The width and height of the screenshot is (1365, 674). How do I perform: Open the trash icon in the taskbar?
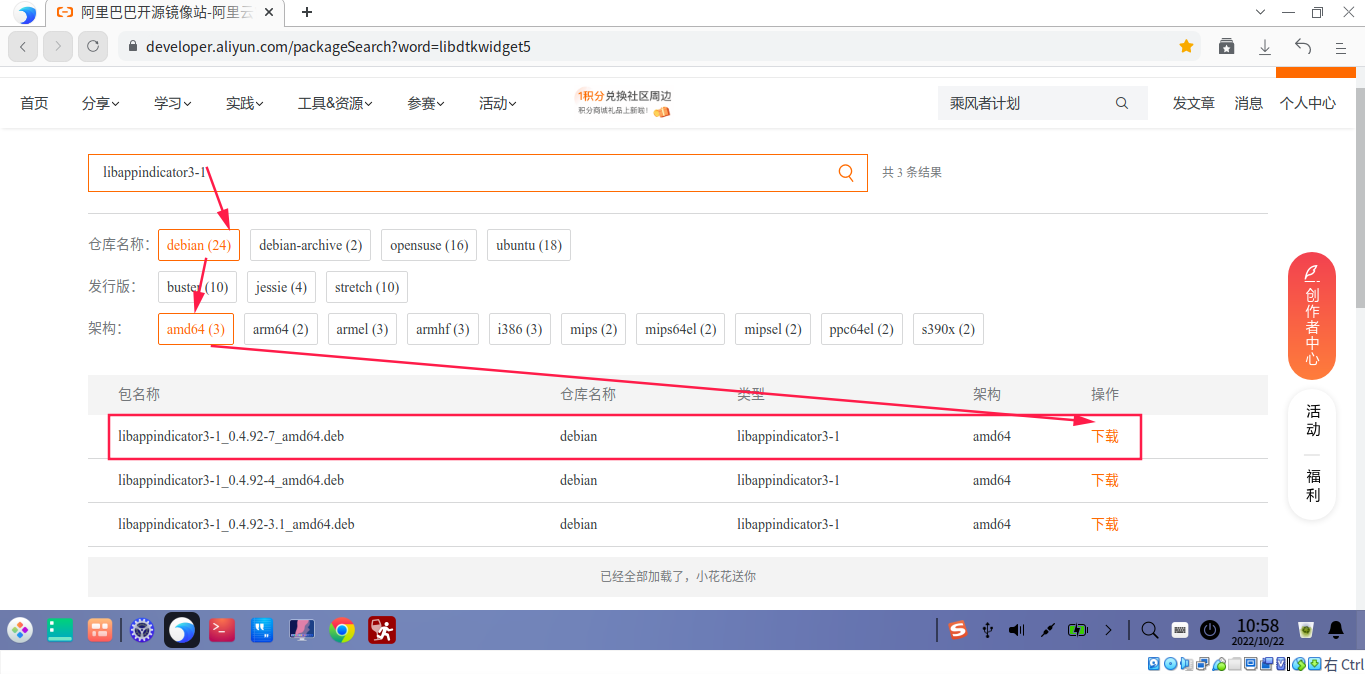pyautogui.click(x=1305, y=629)
